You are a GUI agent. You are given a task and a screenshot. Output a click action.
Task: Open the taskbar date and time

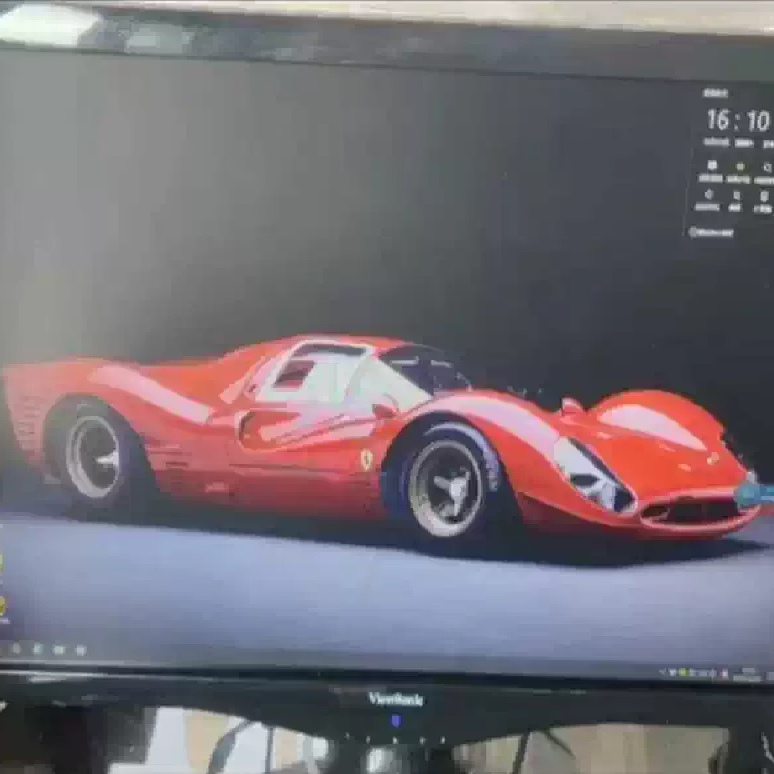click(747, 675)
